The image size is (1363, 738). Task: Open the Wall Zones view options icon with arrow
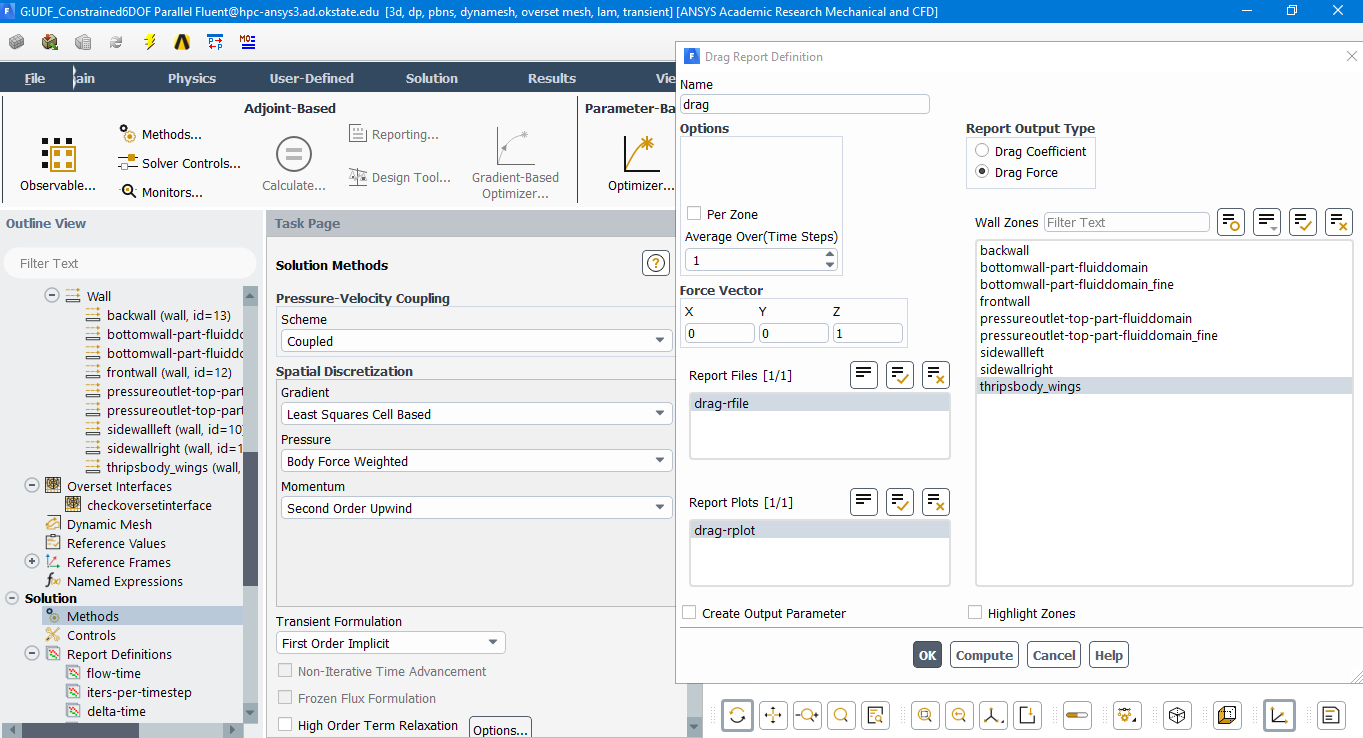1267,222
